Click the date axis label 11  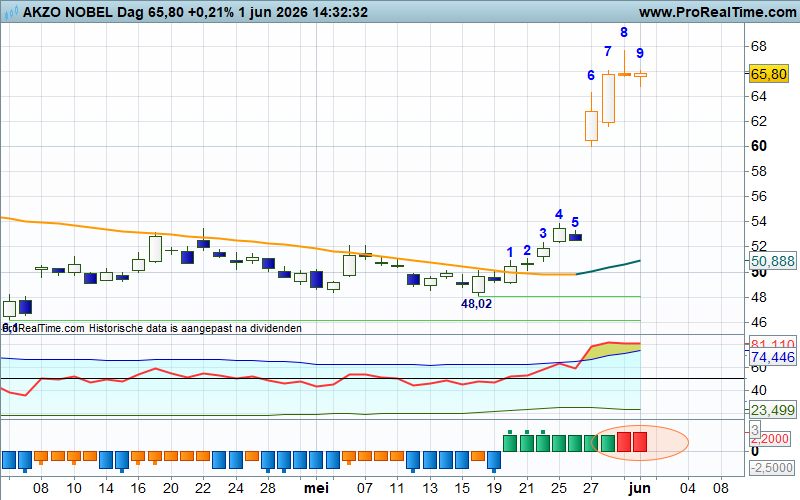point(396,488)
